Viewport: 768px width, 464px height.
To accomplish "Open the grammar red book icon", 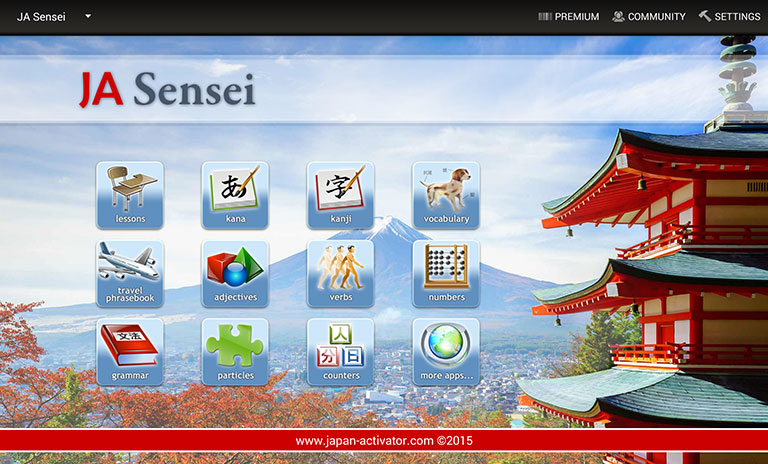I will tap(130, 352).
